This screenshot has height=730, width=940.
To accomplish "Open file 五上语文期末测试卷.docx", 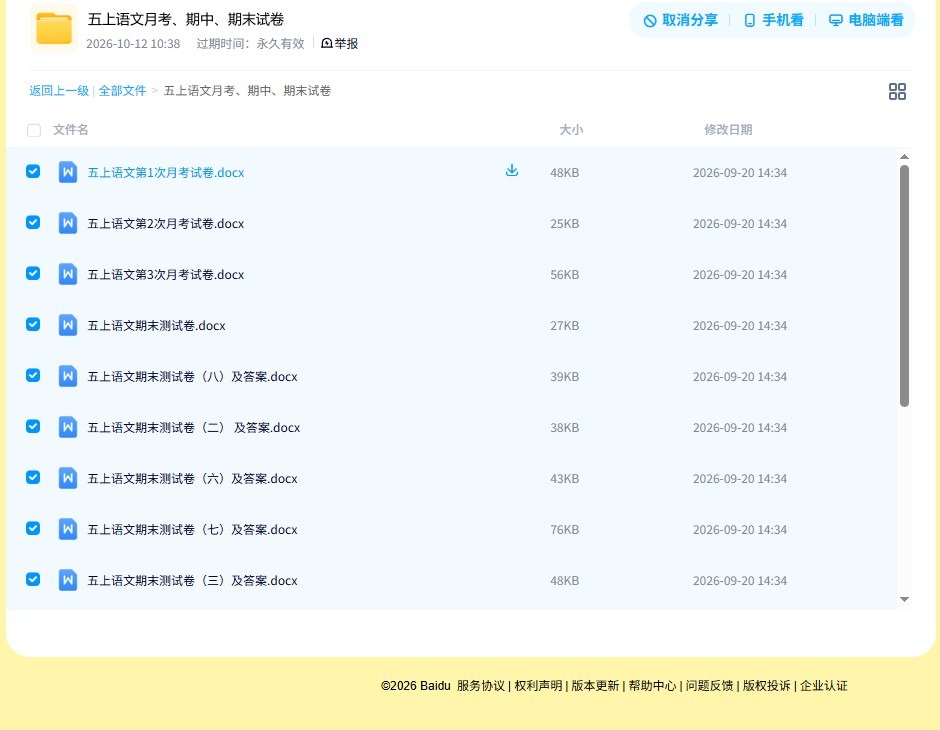I will pos(156,325).
